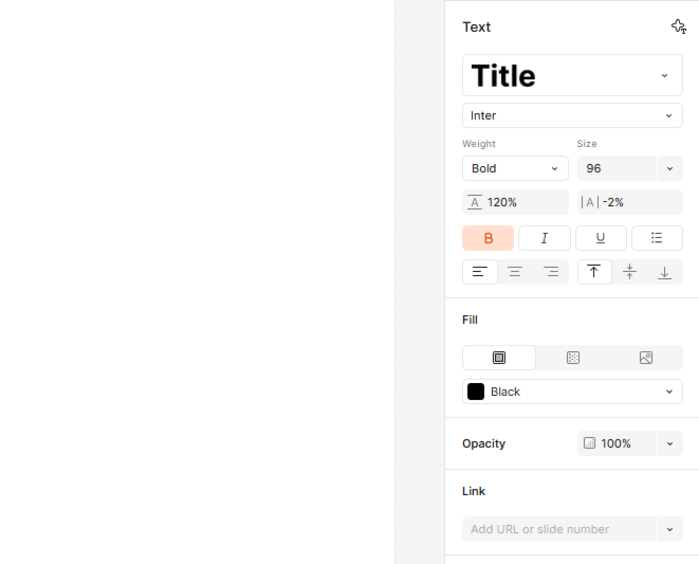Toggle Bold formatting button
The width and height of the screenshot is (699, 564).
point(488,238)
